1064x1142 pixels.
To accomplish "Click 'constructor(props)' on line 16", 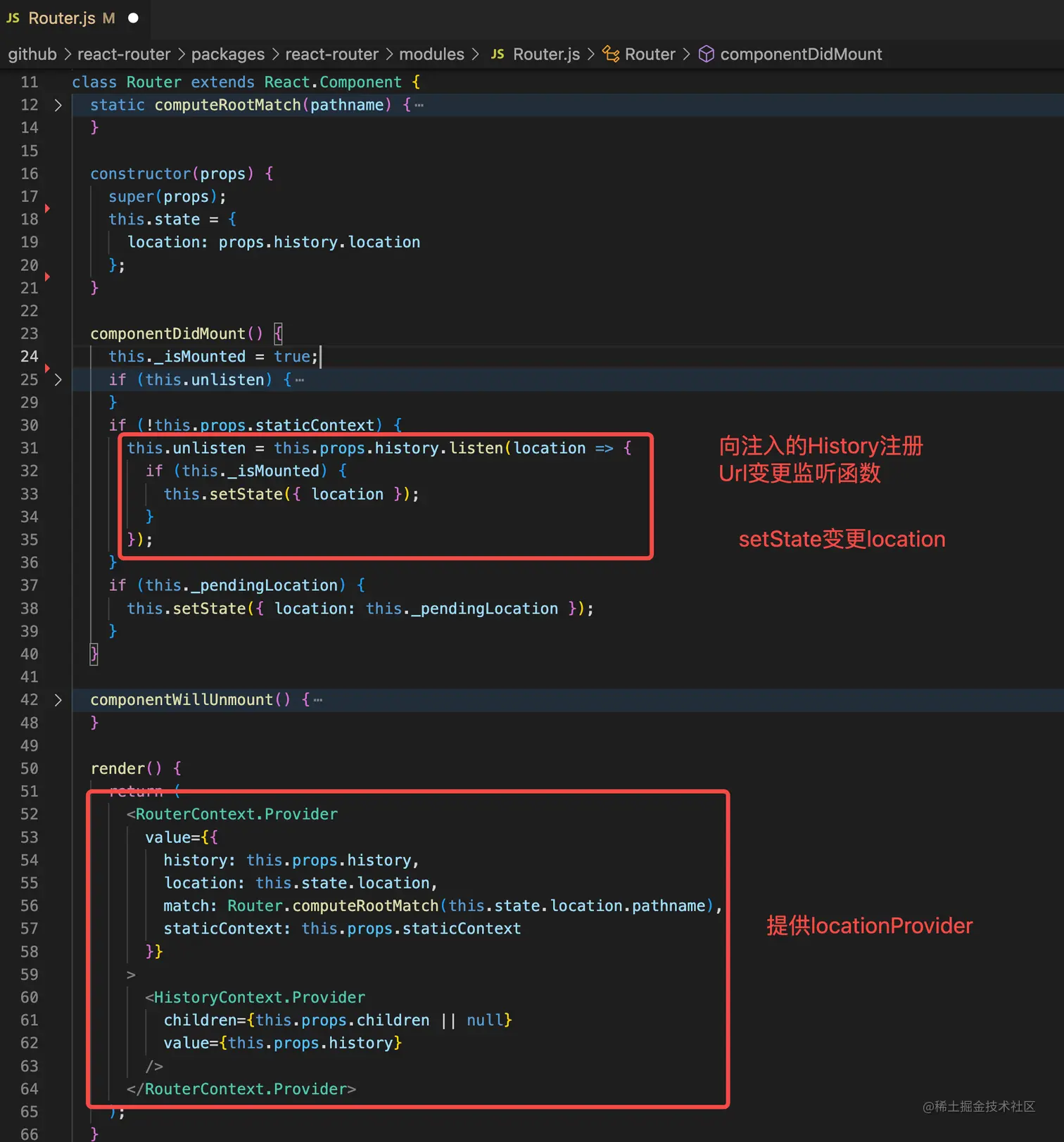I will point(172,174).
